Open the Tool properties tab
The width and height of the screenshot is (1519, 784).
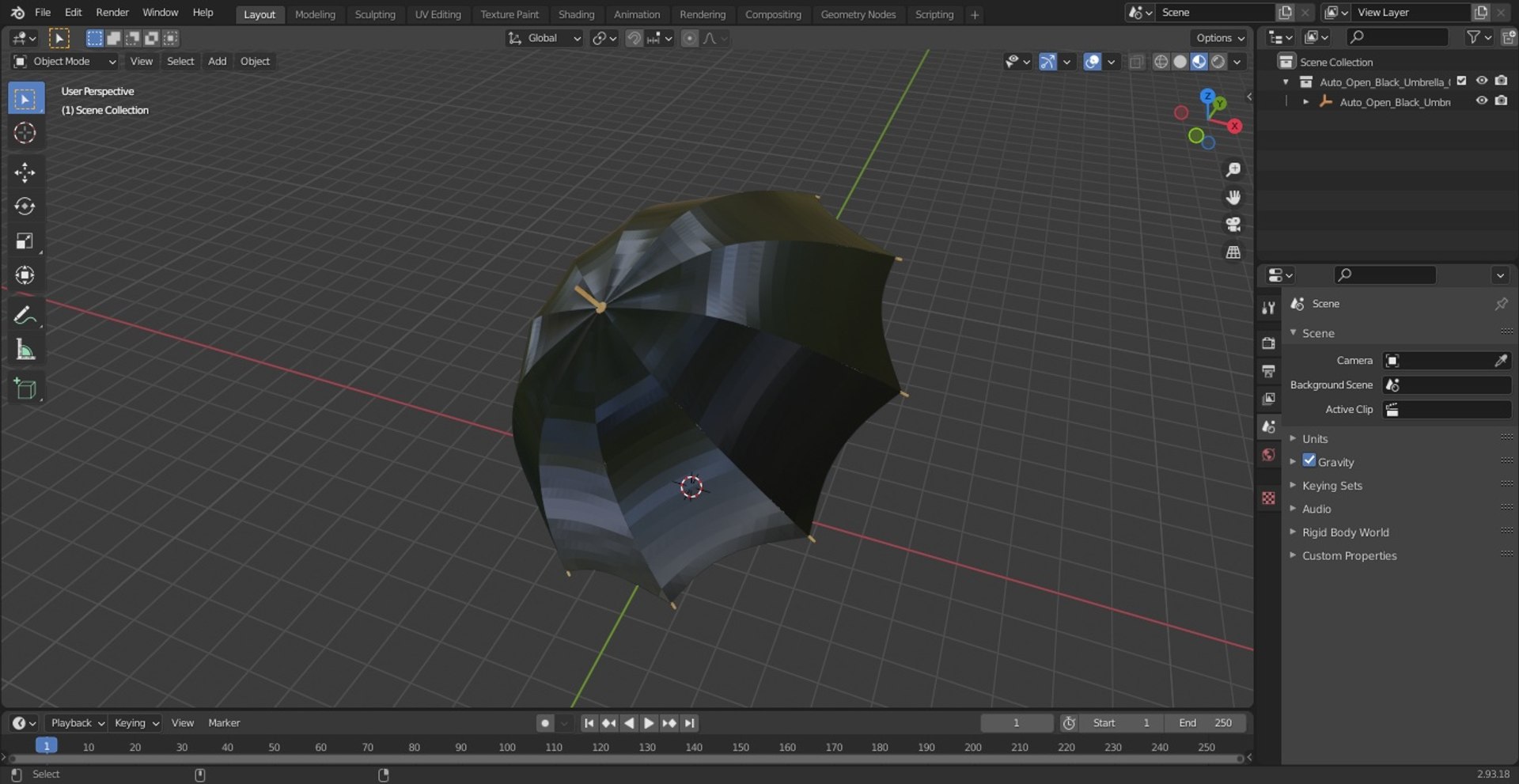pyautogui.click(x=1268, y=308)
